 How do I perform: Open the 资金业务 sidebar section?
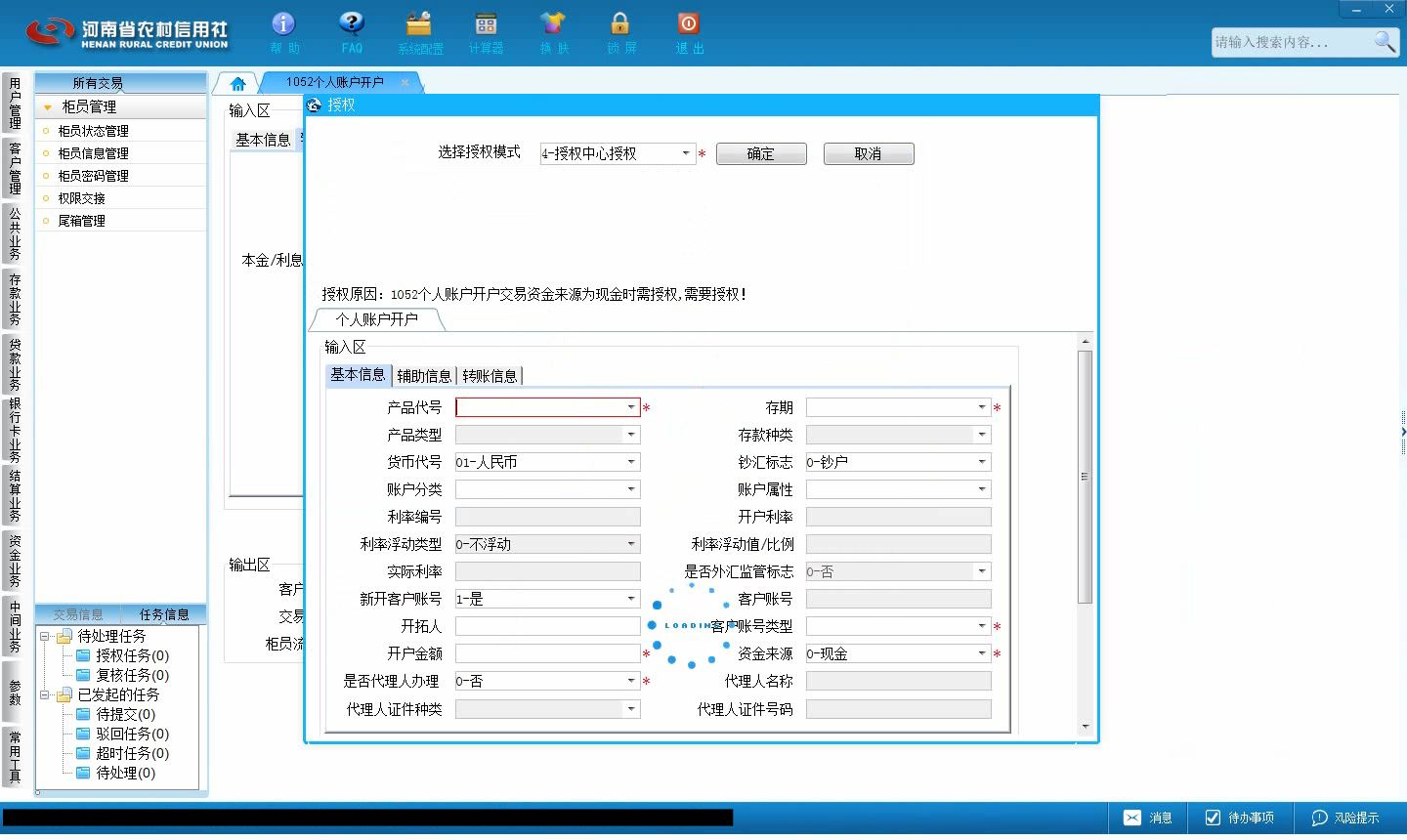point(15,561)
